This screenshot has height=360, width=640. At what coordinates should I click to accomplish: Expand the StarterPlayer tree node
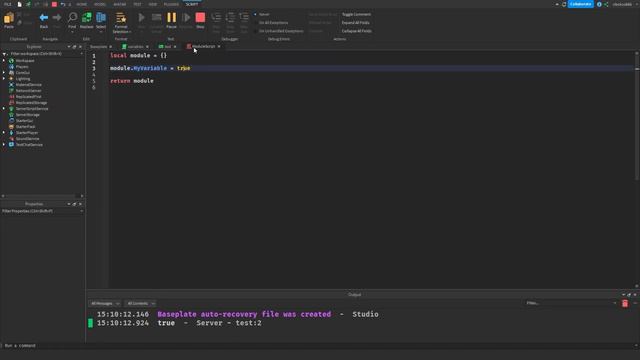tap(4, 133)
